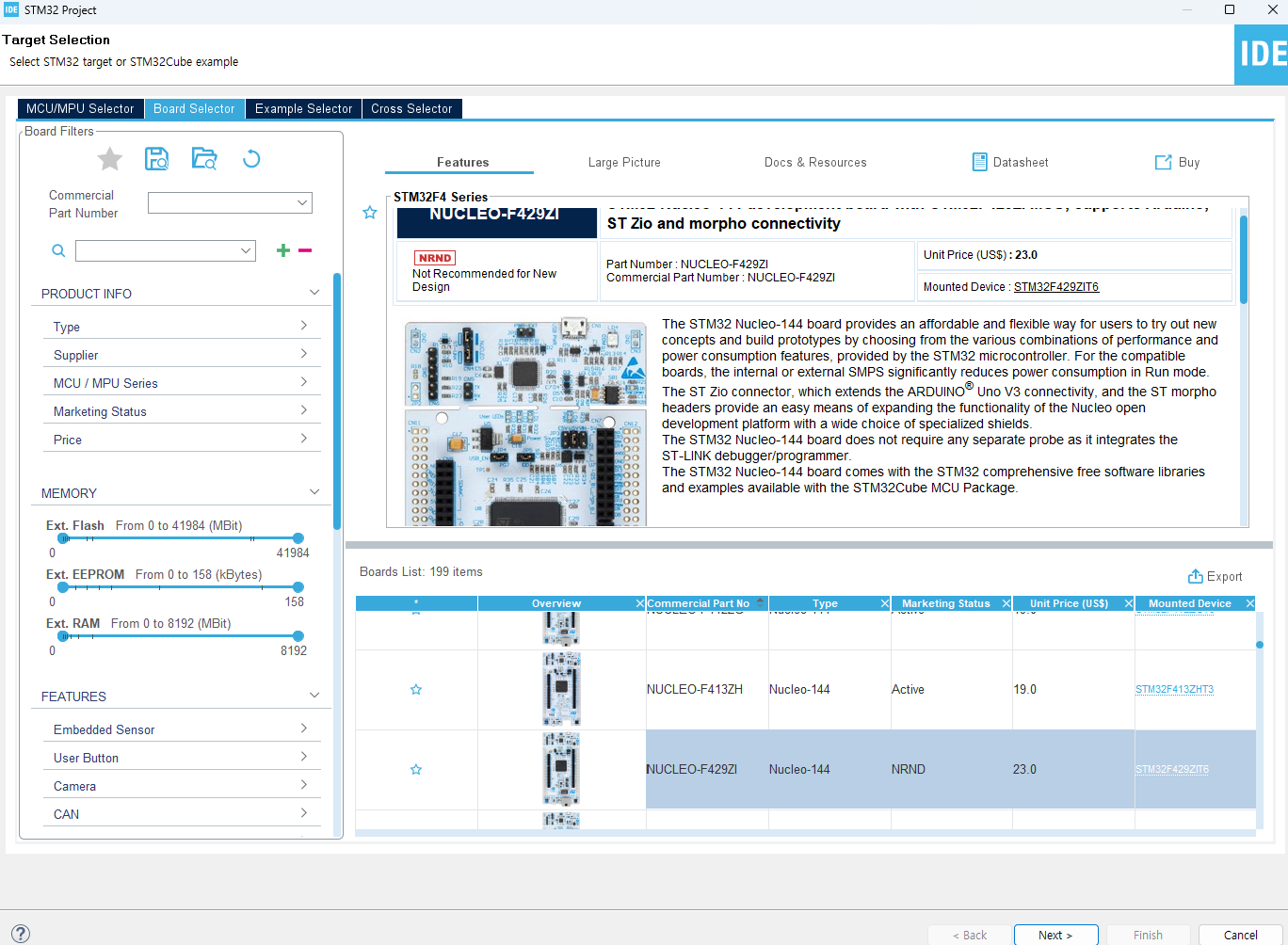Screen dimensions: 1288x945
Task: Show favorite boards using the gray star filter
Action: coord(110,159)
